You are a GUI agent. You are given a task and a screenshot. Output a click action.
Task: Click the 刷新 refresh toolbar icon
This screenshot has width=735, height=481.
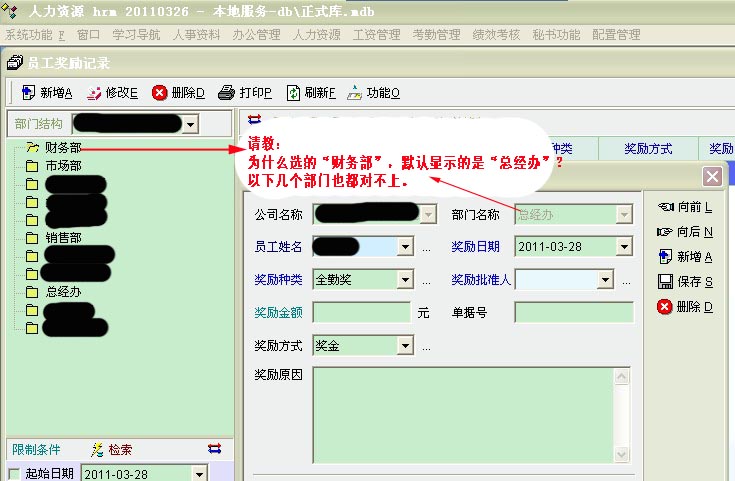click(293, 93)
